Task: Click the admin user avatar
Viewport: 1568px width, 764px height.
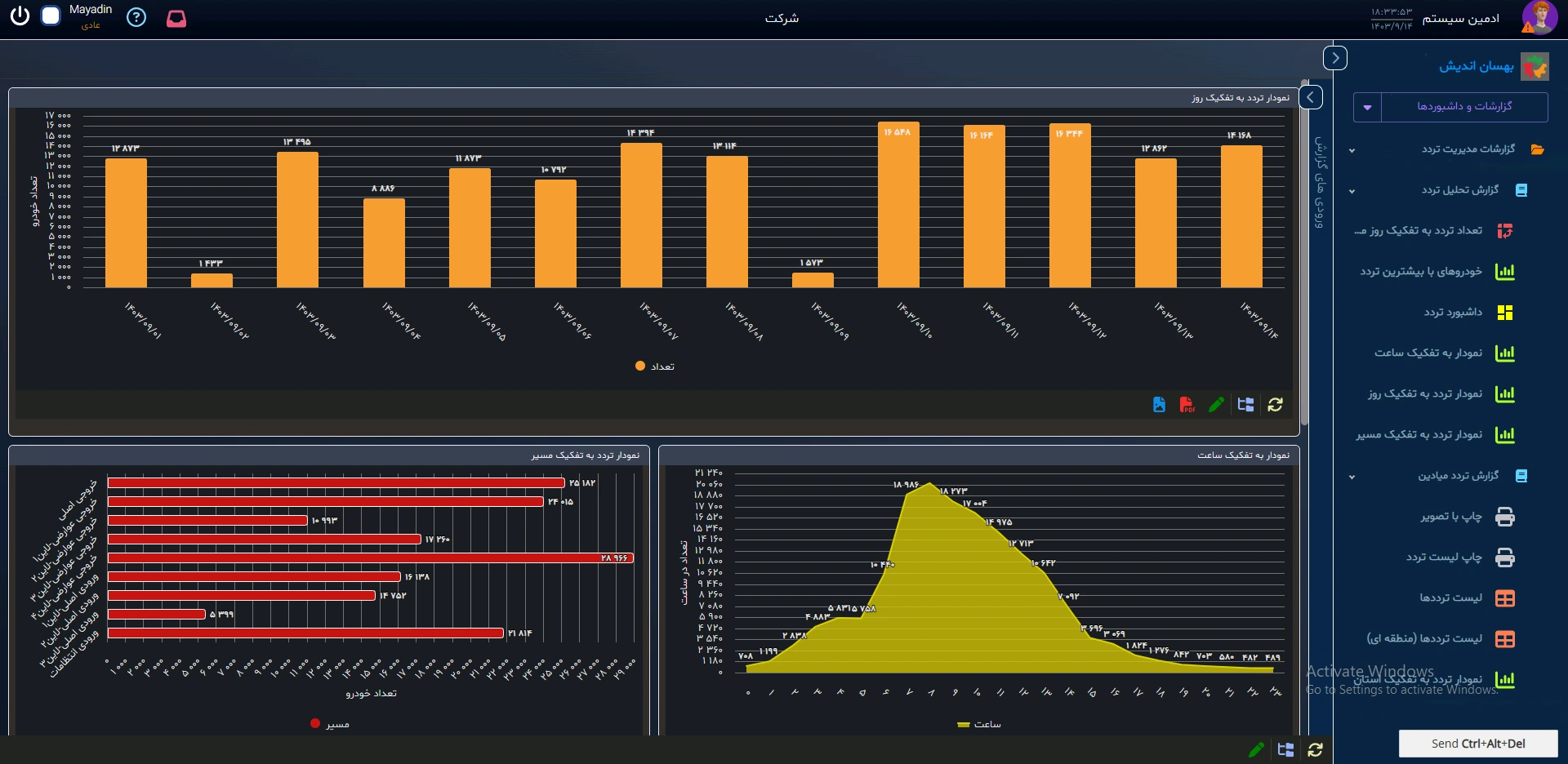Action: click(x=1539, y=17)
